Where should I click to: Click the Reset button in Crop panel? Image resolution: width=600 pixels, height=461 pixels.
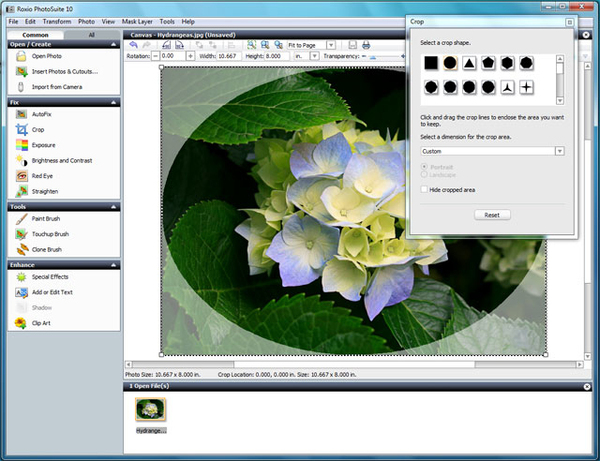(x=491, y=214)
